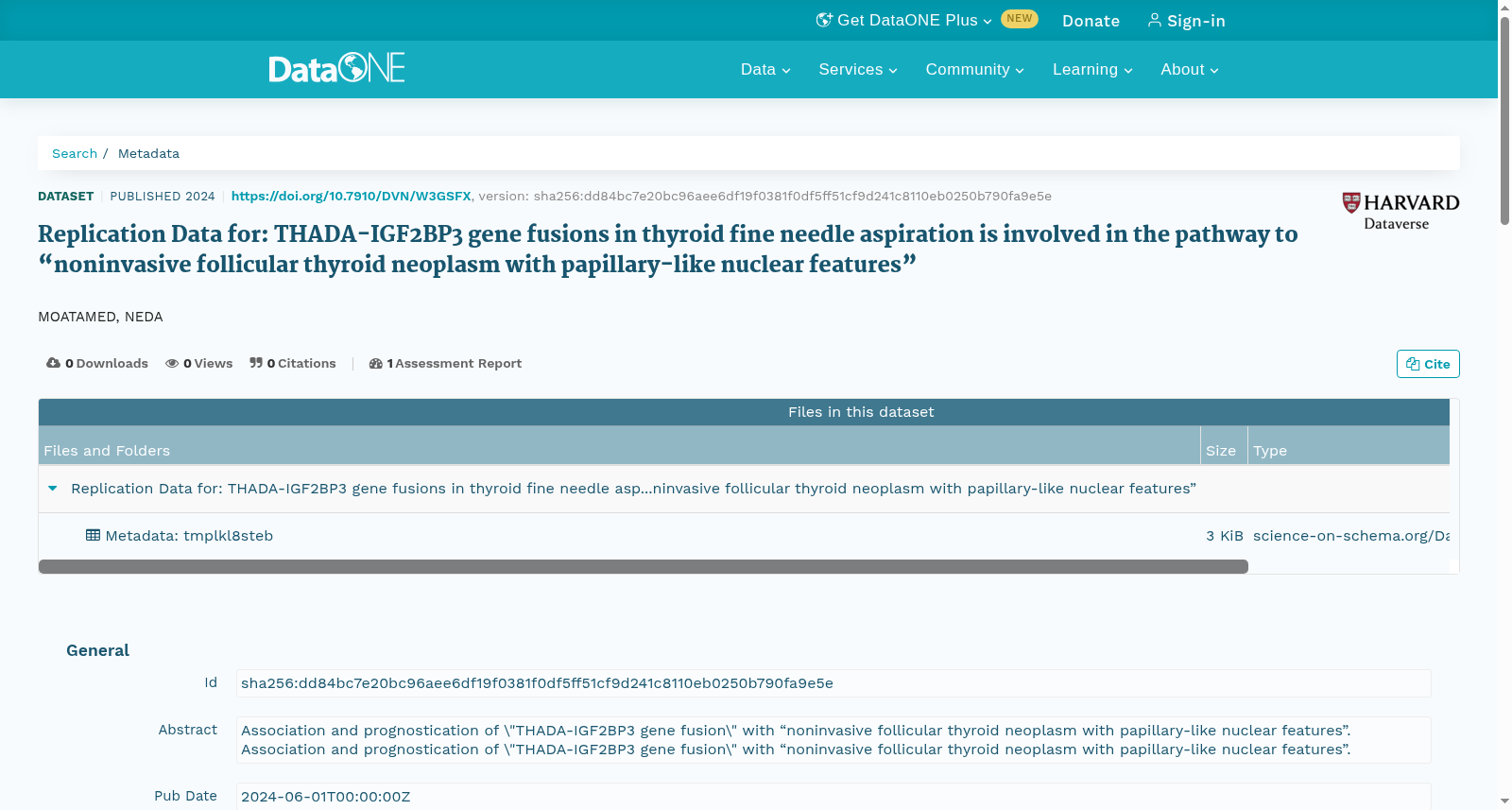The width and height of the screenshot is (1512, 810).
Task: Expand the Services menu
Action: pyautogui.click(x=858, y=70)
